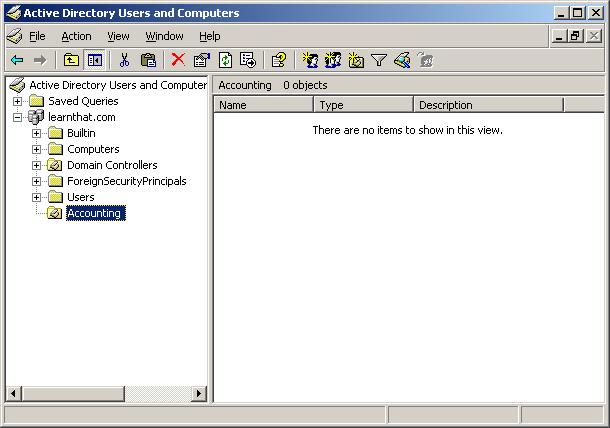Expand the Domain Controllers node
610x428 pixels.
36,165
